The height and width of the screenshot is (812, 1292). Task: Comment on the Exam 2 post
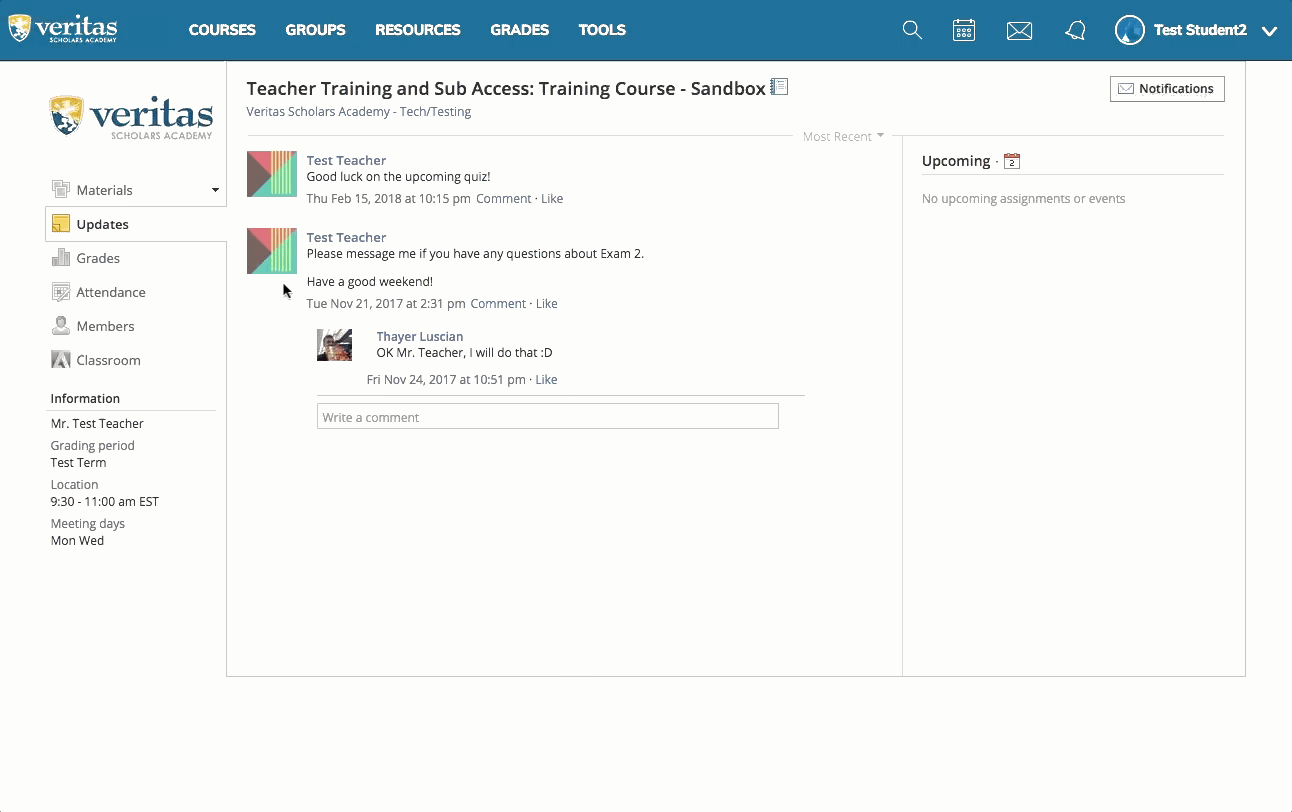(x=498, y=304)
